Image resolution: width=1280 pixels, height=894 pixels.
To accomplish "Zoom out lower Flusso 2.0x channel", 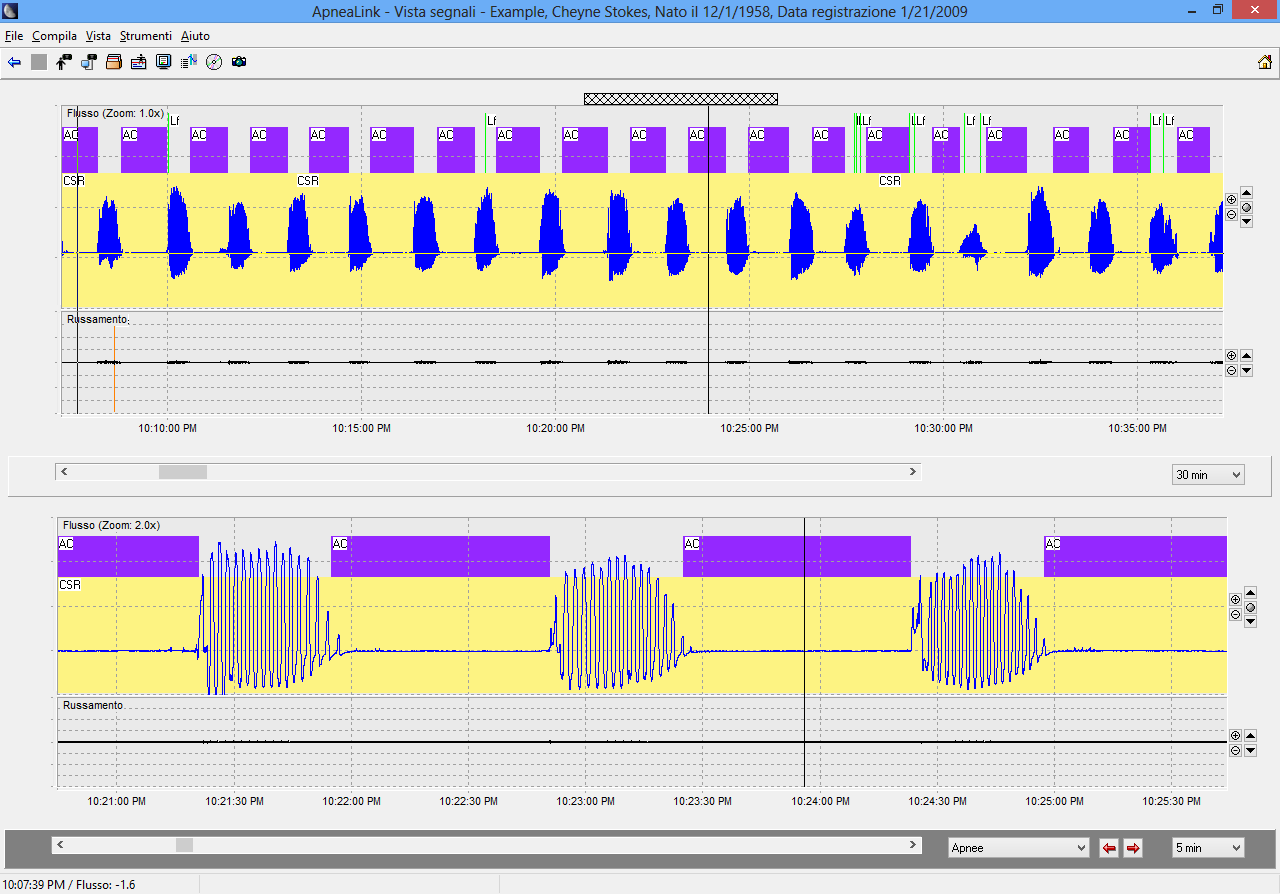I will pyautogui.click(x=1235, y=614).
